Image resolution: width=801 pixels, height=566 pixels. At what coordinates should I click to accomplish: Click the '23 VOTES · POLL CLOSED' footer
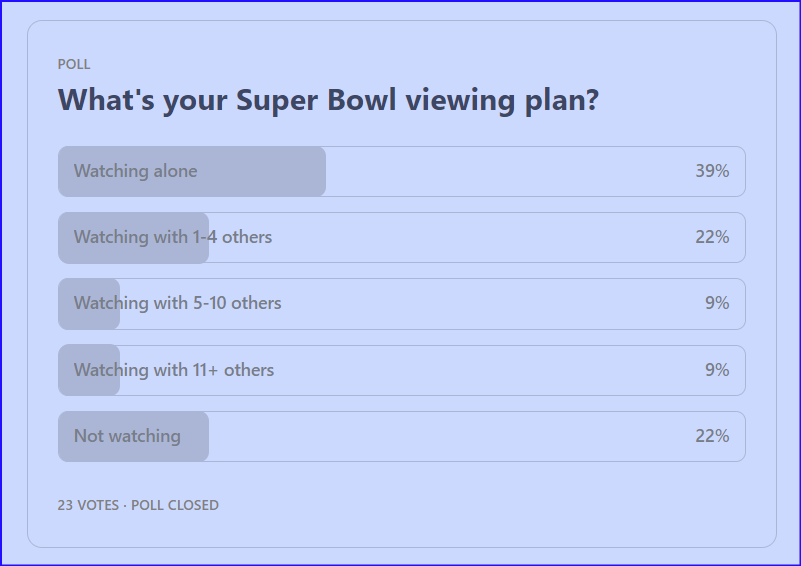click(x=138, y=505)
